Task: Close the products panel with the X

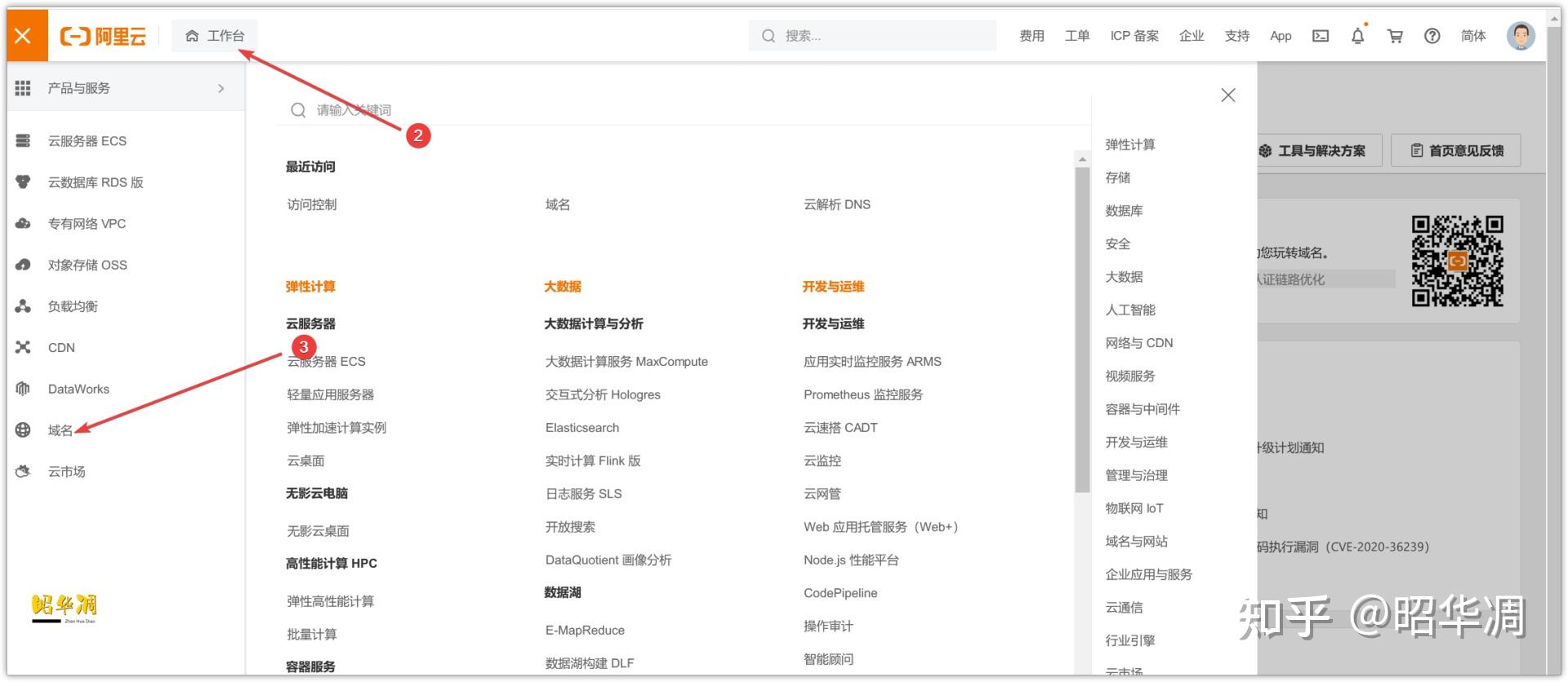Action: 1228,96
